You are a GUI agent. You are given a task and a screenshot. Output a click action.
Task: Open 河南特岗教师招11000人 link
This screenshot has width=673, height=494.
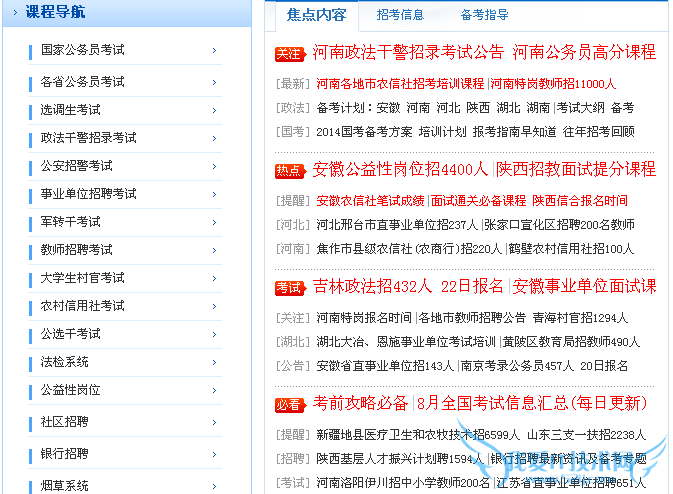tap(553, 84)
